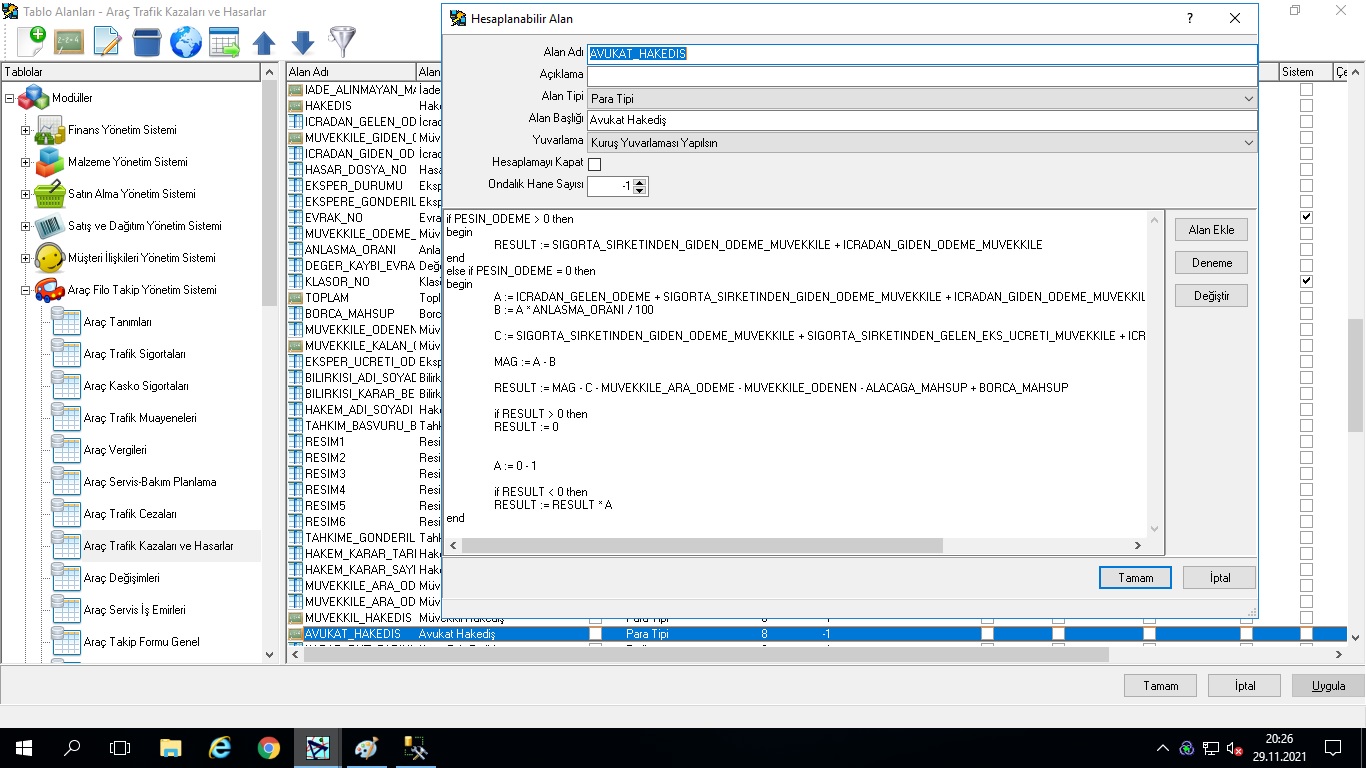This screenshot has width=1366, height=768.
Task: Click the blue trash bin delete icon
Action: [x=147, y=41]
